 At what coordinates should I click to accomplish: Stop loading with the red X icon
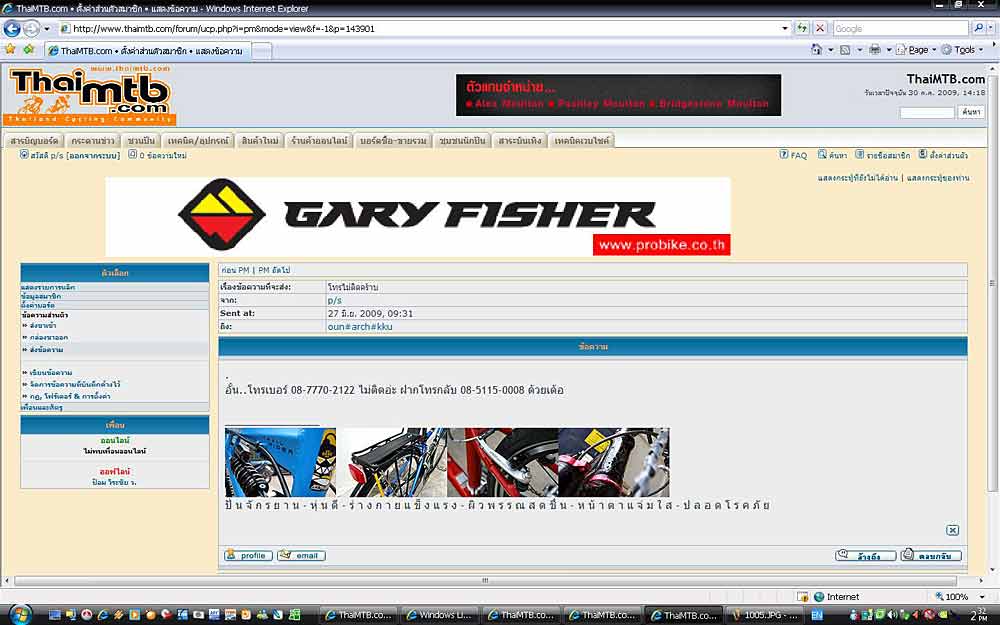(x=820, y=29)
